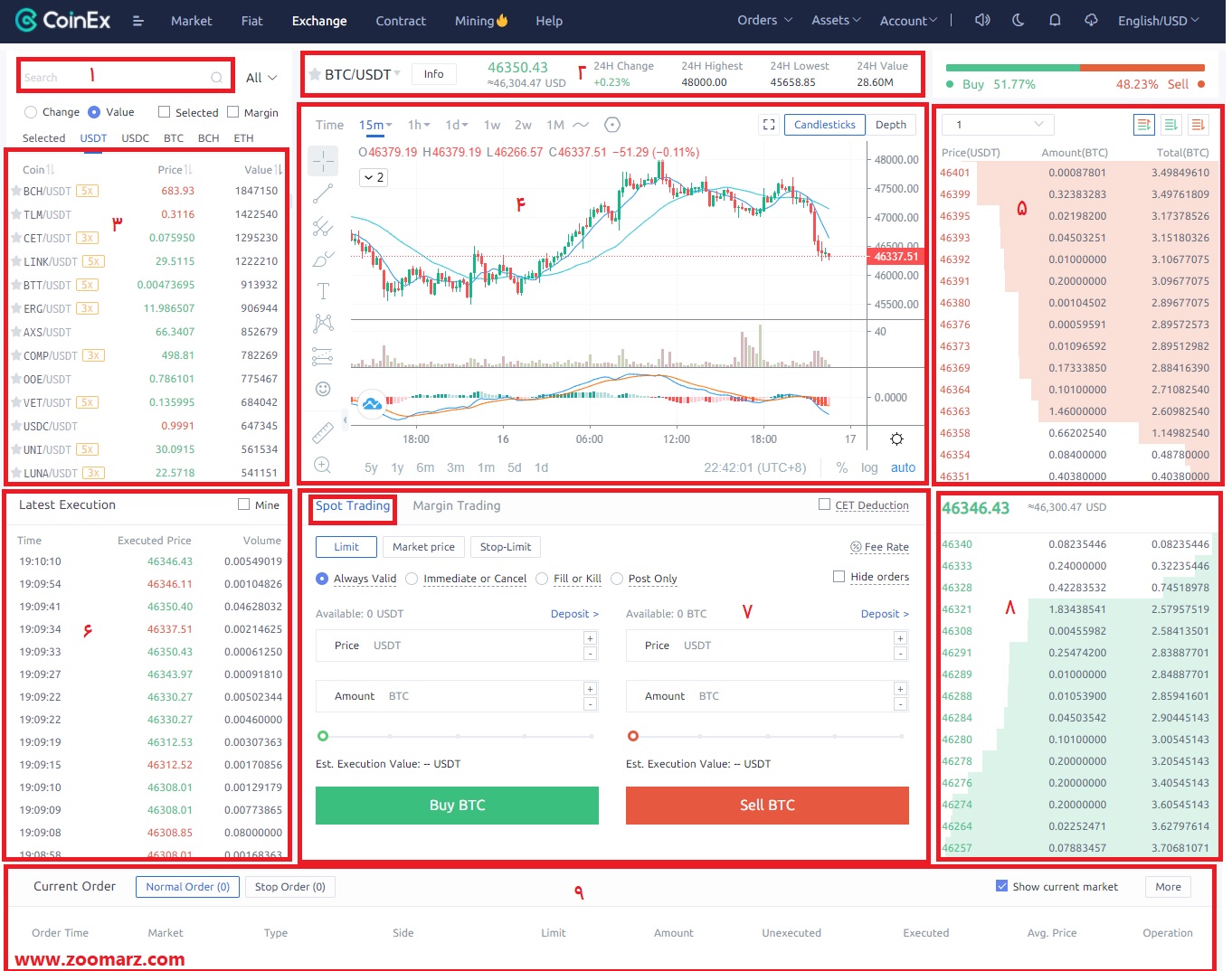Image resolution: width=1232 pixels, height=971 pixels.
Task: Open order book depth merge dropdown
Action: [998, 124]
